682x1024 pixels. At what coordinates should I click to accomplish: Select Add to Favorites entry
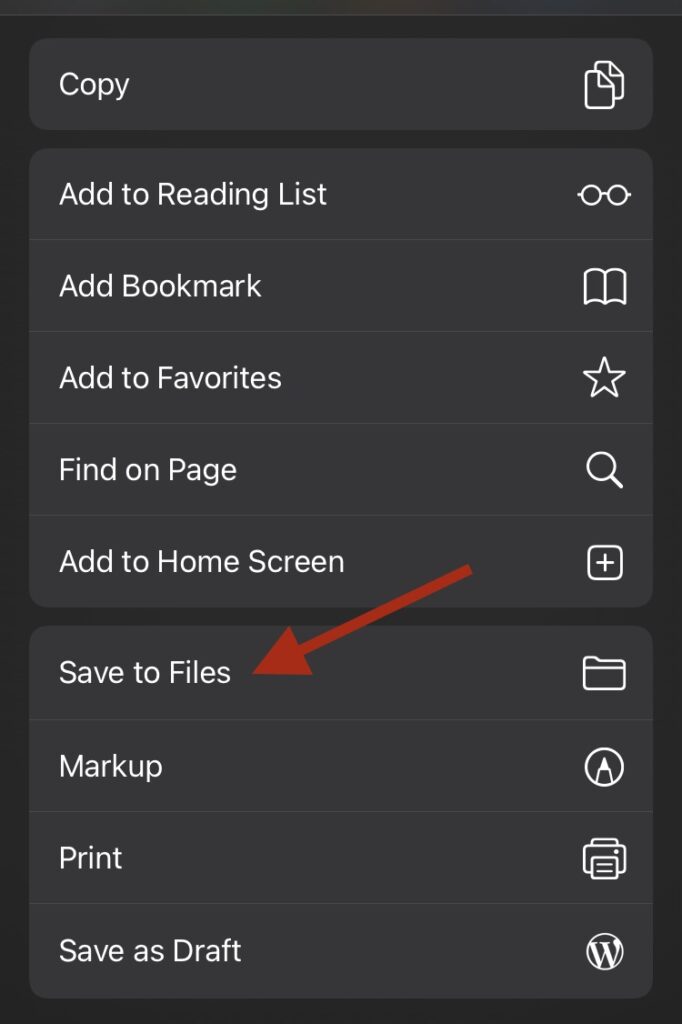[341, 377]
